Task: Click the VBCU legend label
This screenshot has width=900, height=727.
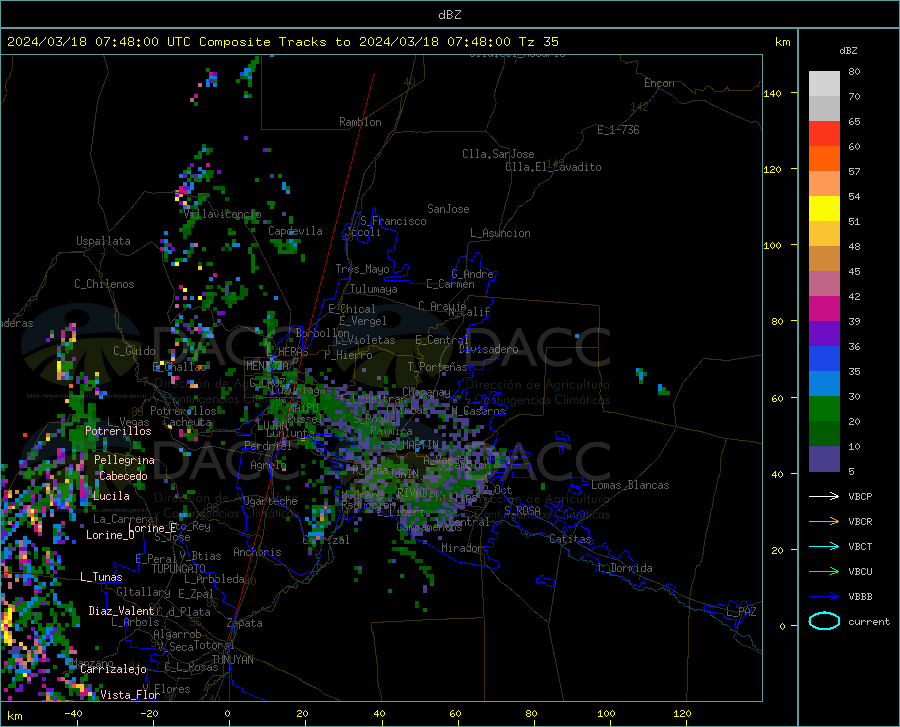Action: [x=860, y=572]
